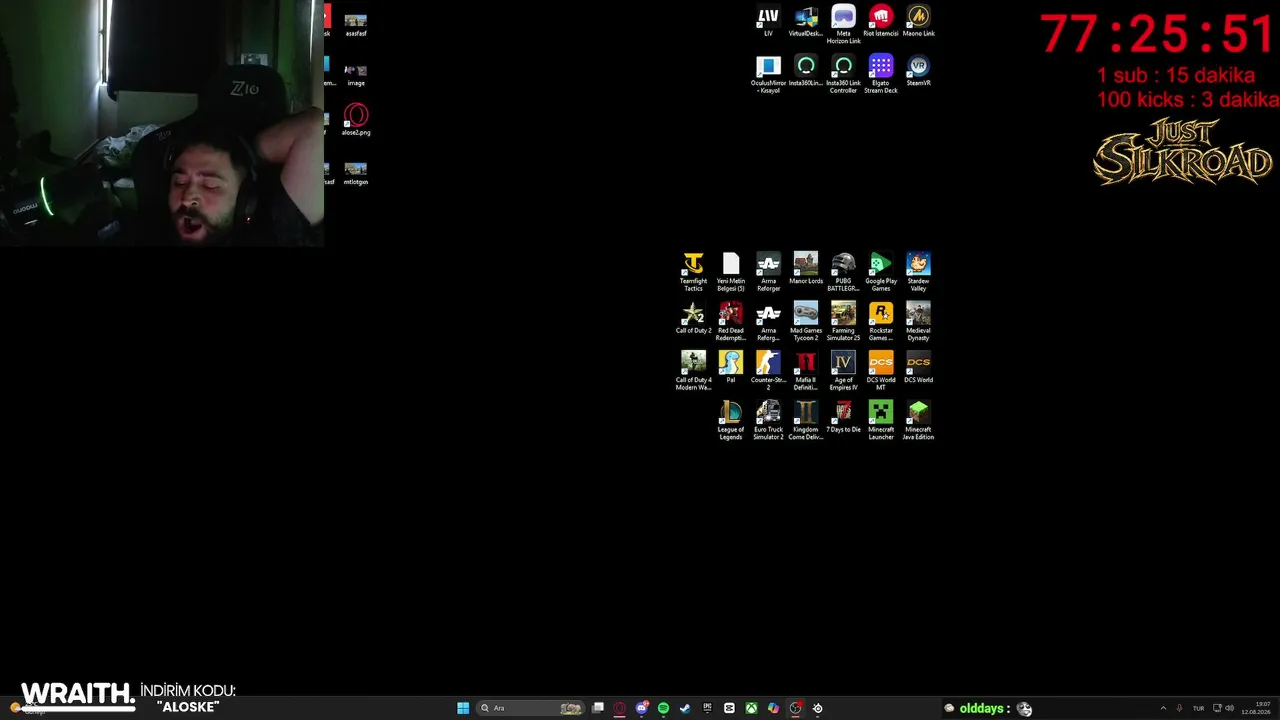Switch the TUR keyboard language indicator
1280x720 pixels.
[1198, 708]
